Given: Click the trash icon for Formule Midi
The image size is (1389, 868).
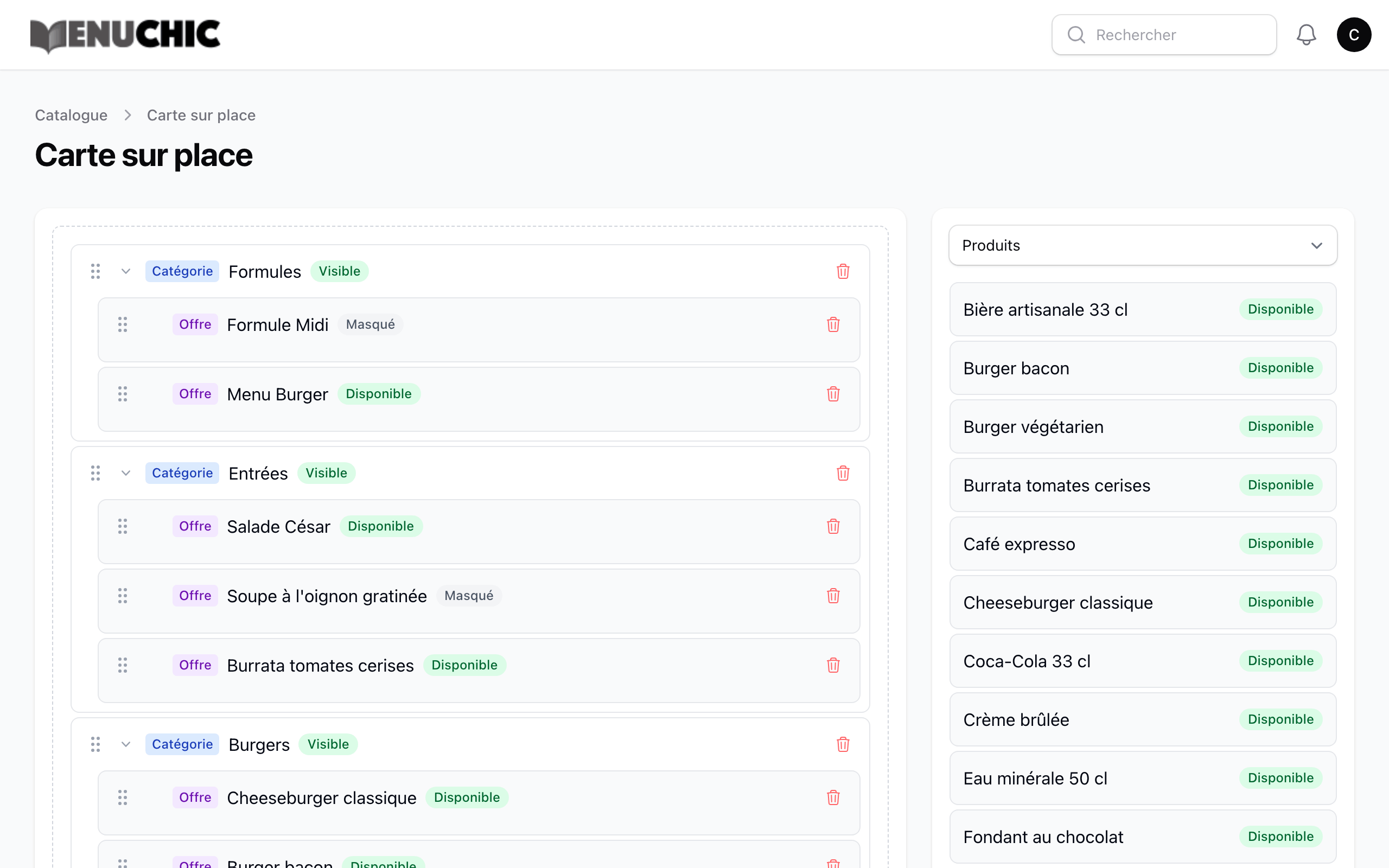Looking at the screenshot, I should 833,324.
